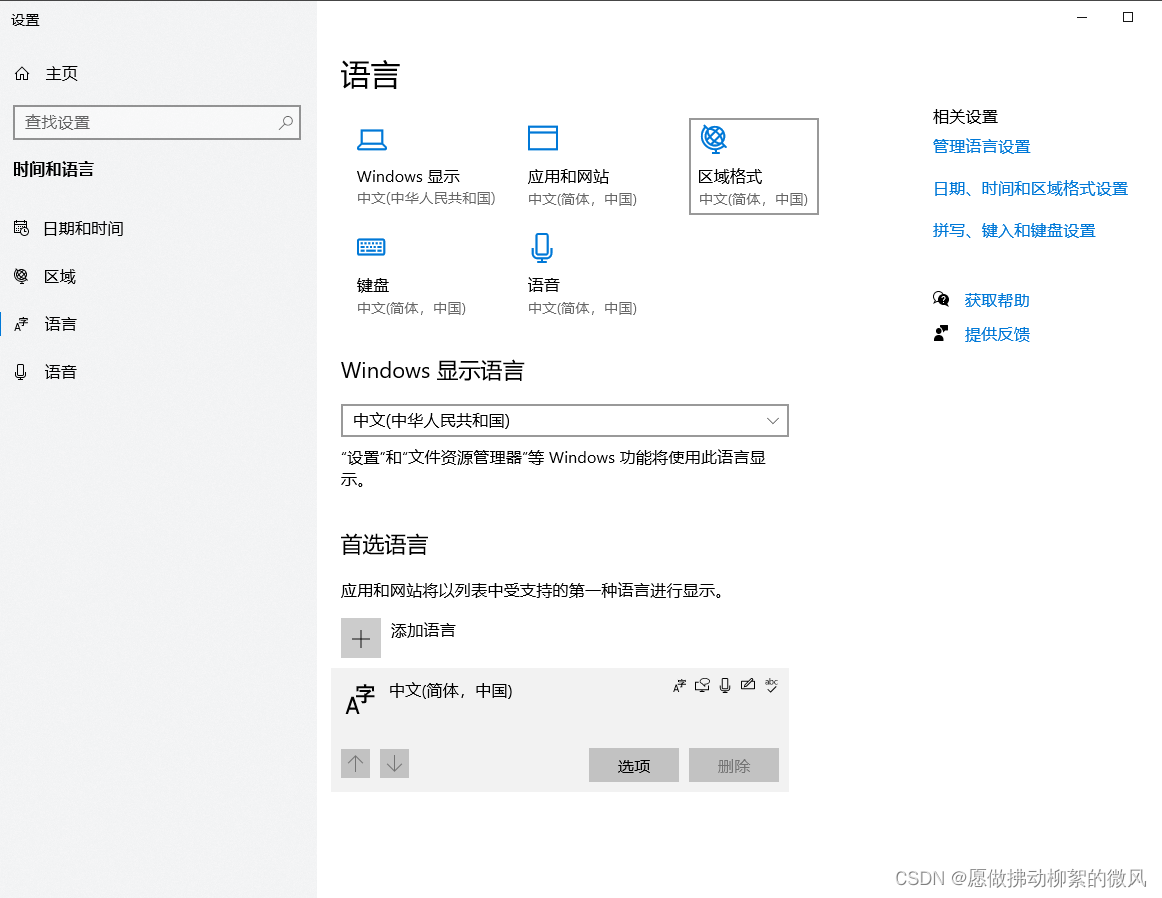Click the 提供反馈 person icon
This screenshot has height=898, width=1162.
[941, 333]
